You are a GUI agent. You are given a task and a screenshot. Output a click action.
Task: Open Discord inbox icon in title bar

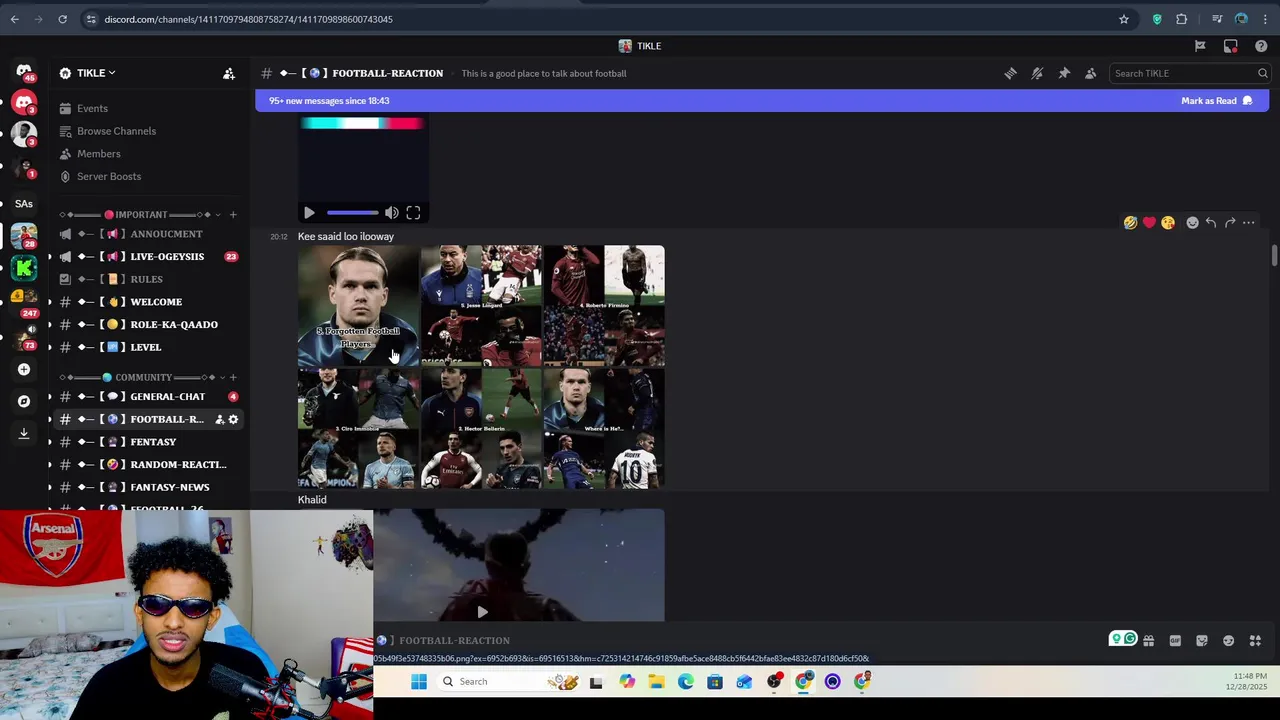(x=1231, y=46)
